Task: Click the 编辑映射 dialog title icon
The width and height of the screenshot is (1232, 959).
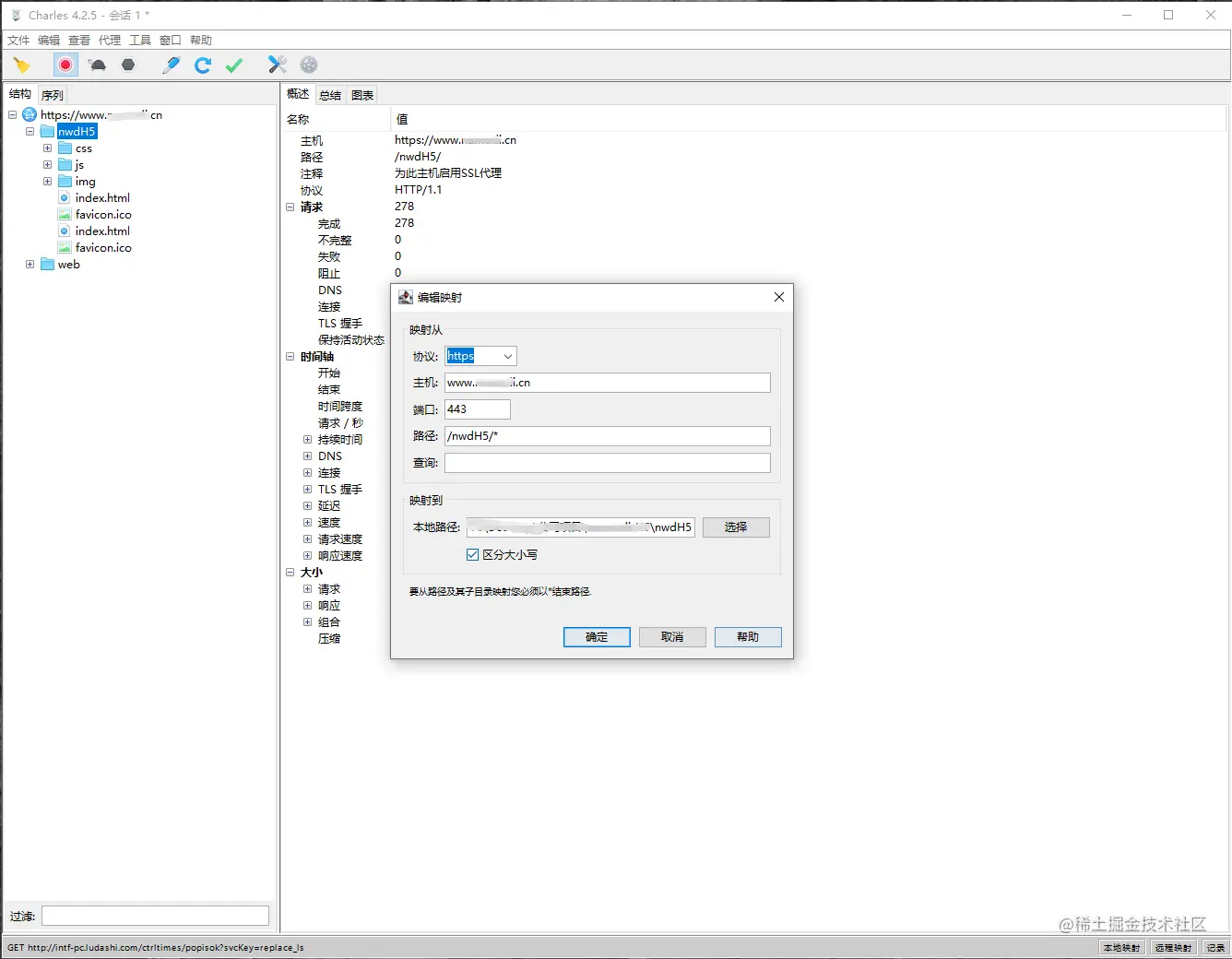Action: coord(406,297)
